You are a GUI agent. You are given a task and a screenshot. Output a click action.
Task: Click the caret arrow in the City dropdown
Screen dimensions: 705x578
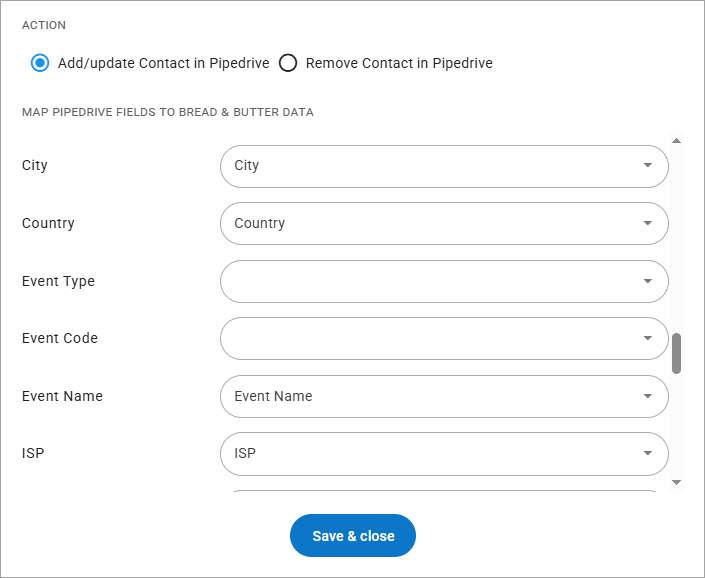coord(648,166)
